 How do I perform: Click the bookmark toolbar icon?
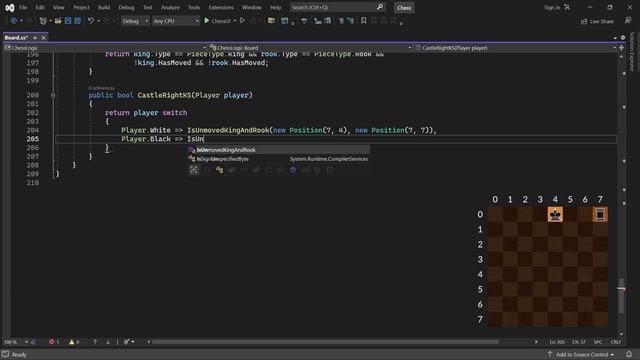click(x=363, y=20)
